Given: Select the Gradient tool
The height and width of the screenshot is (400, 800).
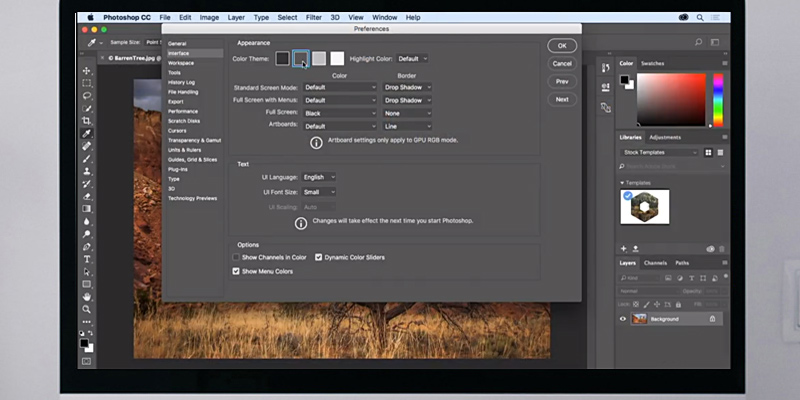Looking at the screenshot, I should pos(87,209).
